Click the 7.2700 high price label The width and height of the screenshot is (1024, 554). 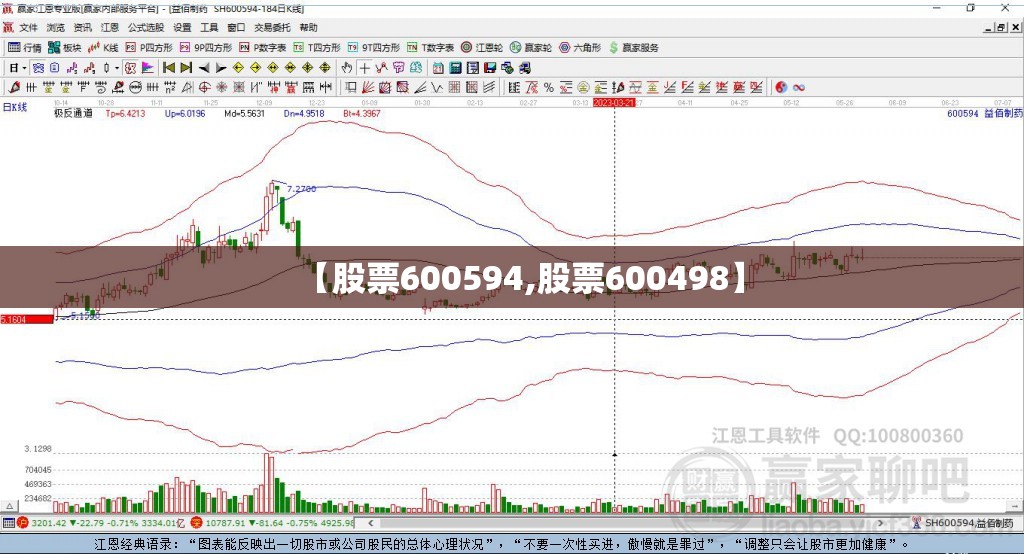pyautogui.click(x=302, y=189)
